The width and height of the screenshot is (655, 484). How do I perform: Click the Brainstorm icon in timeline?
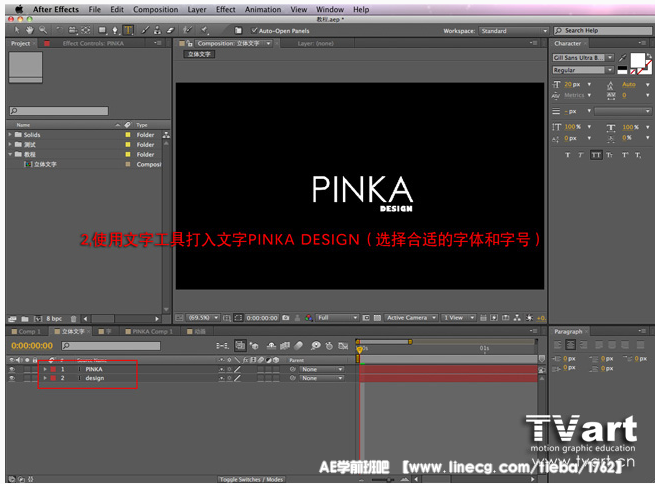tap(315, 346)
